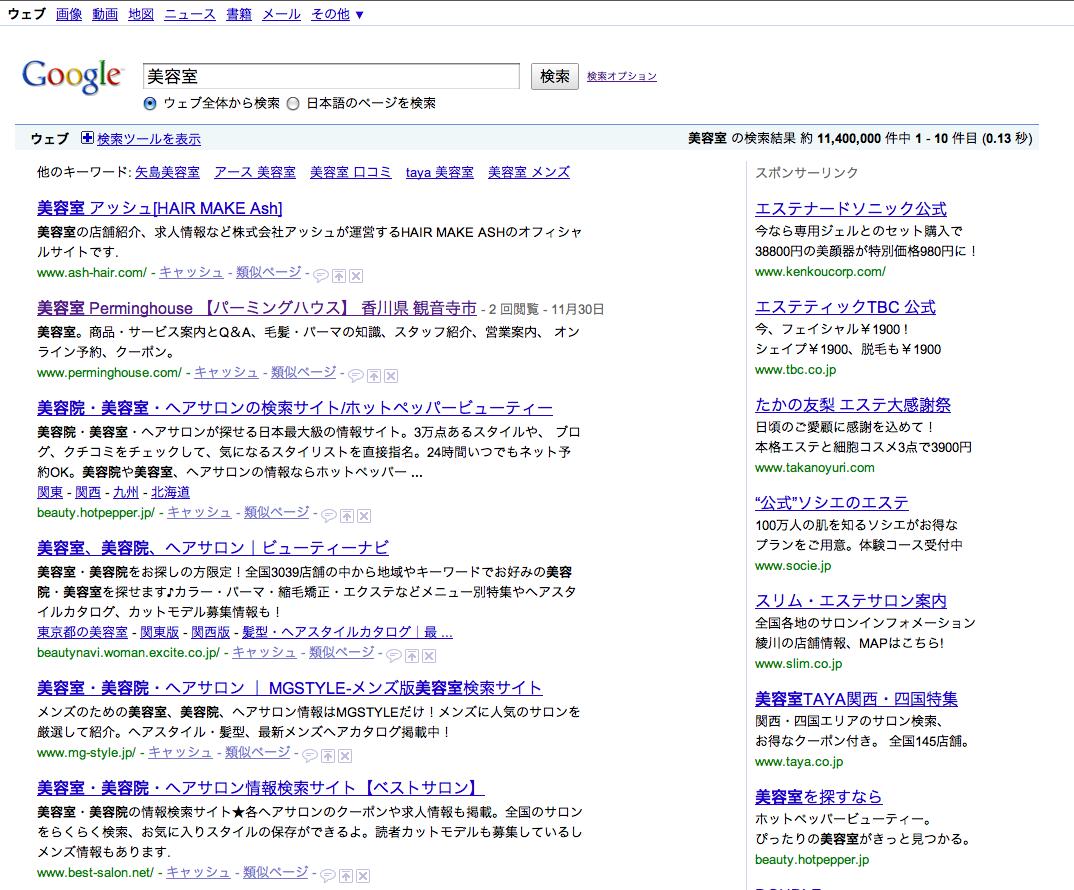Image resolution: width=1074 pixels, height=890 pixels.
Task: Comment on www.best-salon.net result
Action: (328, 876)
